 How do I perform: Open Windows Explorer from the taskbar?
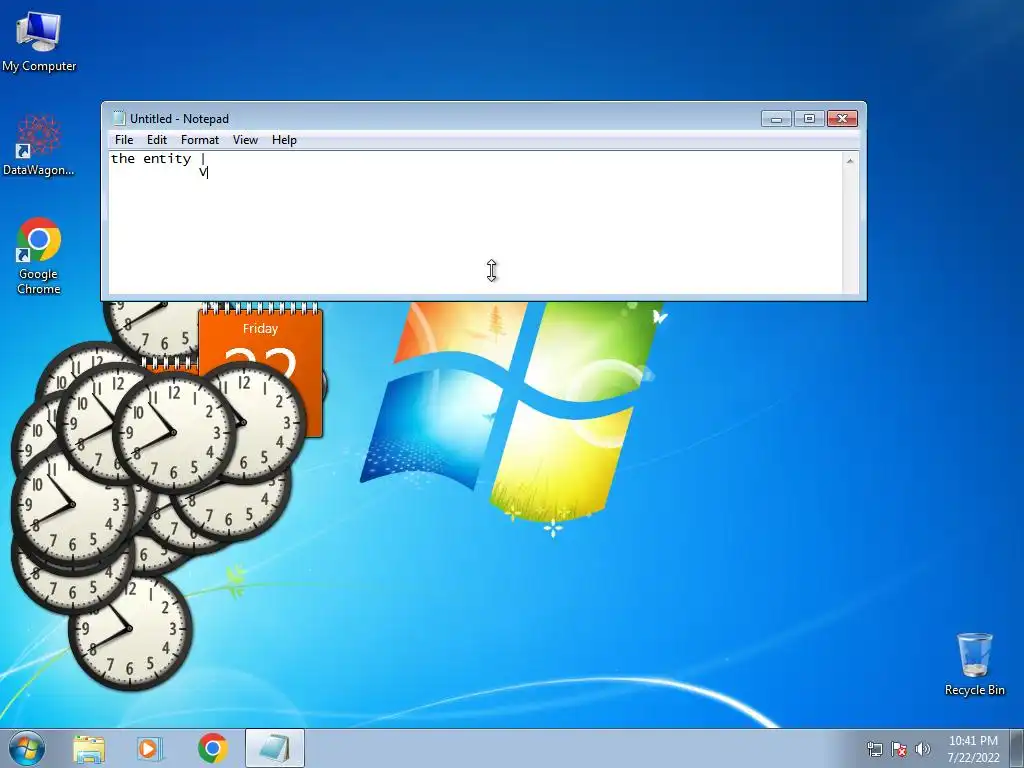[x=89, y=748]
